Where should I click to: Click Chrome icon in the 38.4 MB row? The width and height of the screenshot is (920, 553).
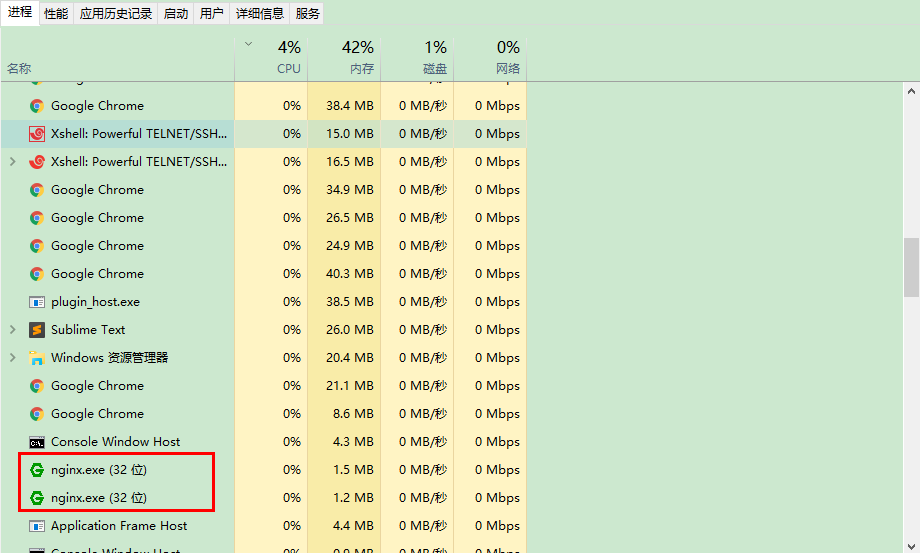coord(37,106)
